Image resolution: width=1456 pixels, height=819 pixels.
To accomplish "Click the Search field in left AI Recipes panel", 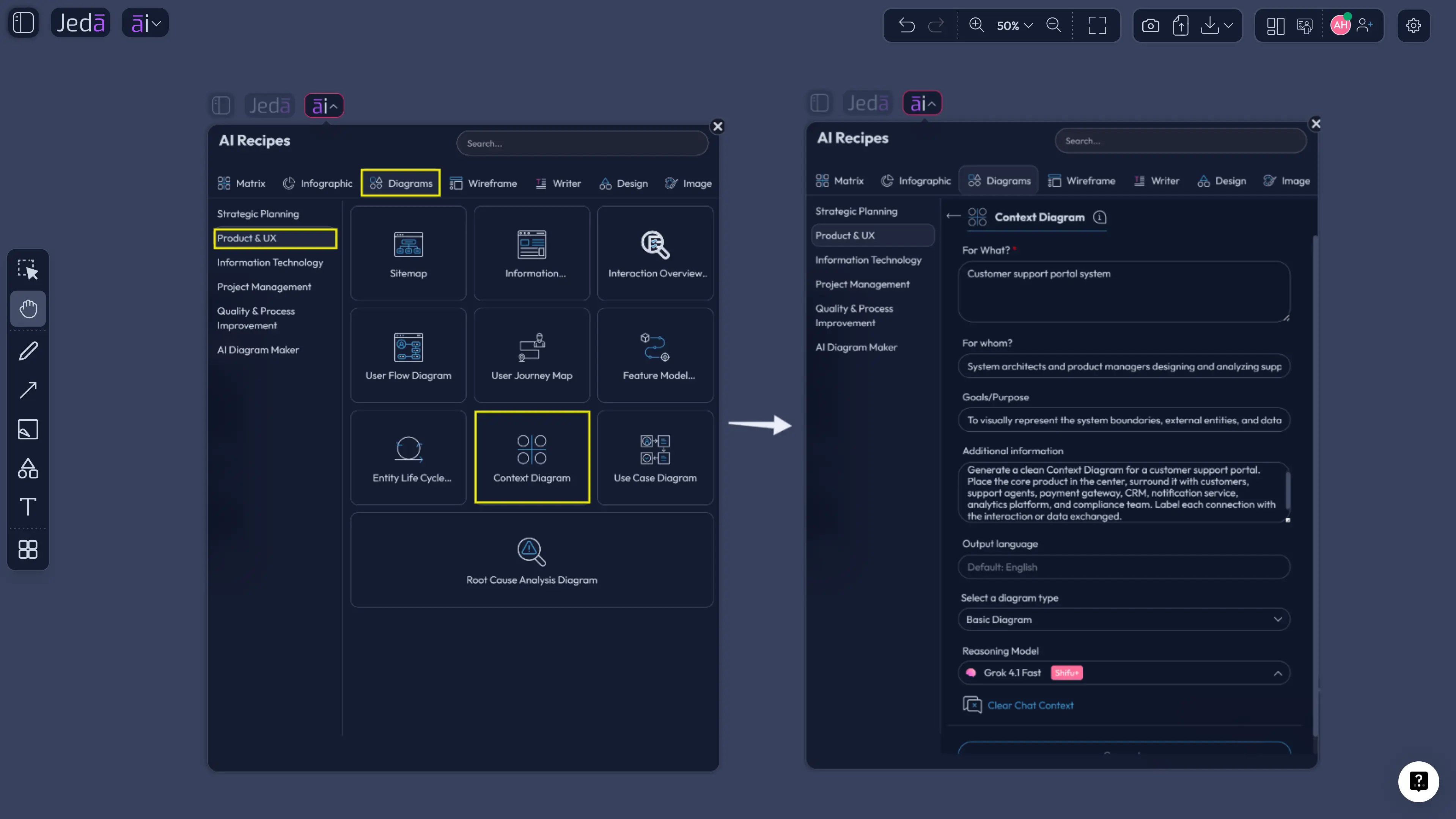I will (582, 143).
